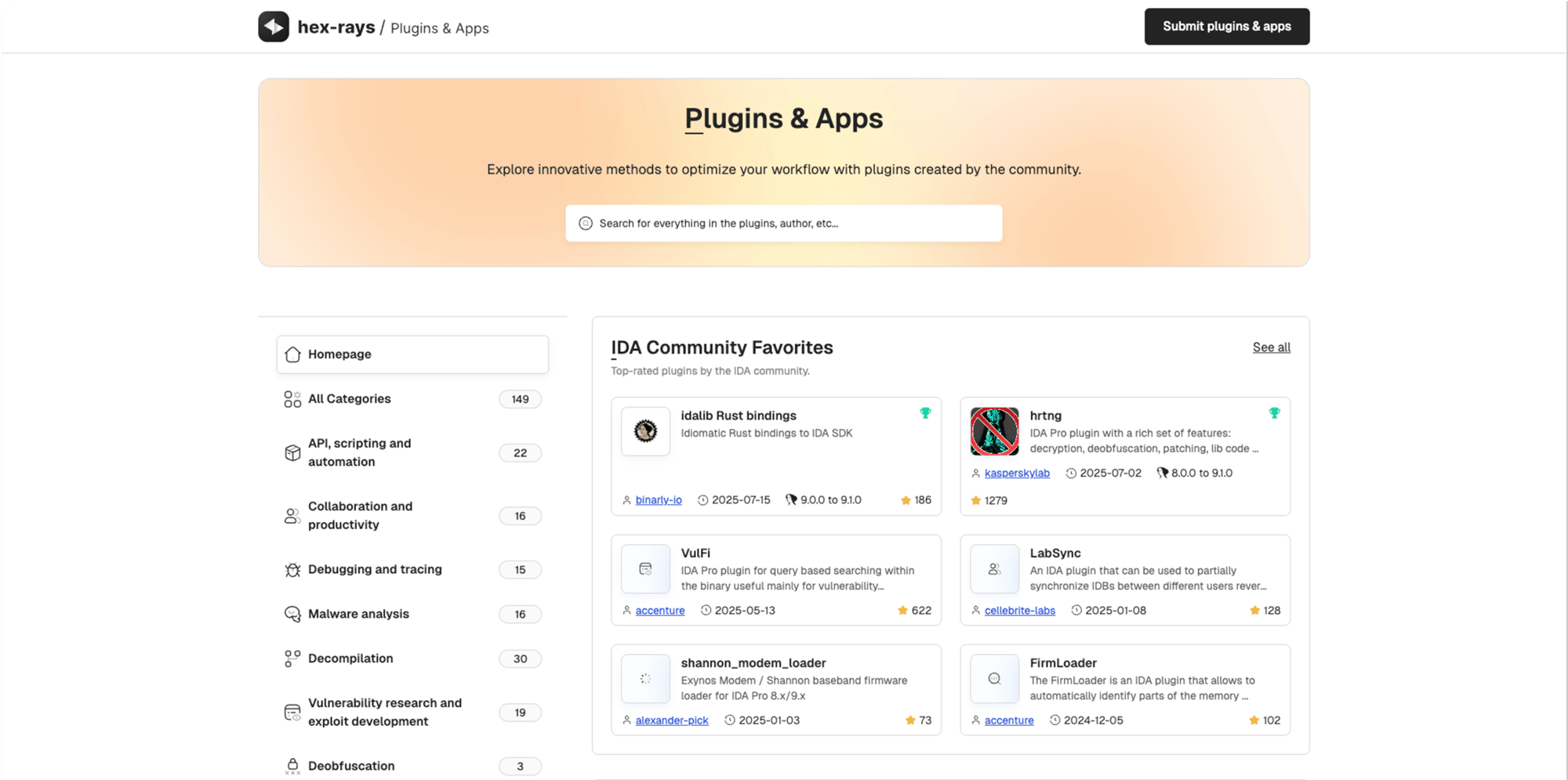The width and height of the screenshot is (1568, 780).
Task: Click the All Categories grid icon
Action: 292,399
